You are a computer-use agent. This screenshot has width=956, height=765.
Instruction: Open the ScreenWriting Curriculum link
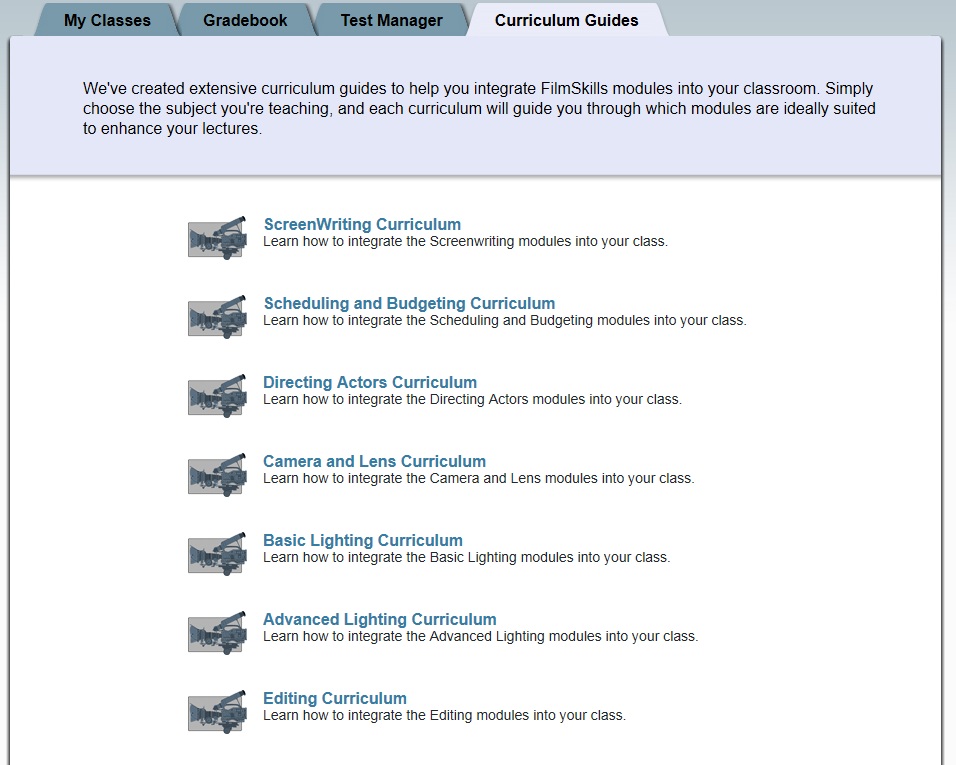tap(362, 224)
